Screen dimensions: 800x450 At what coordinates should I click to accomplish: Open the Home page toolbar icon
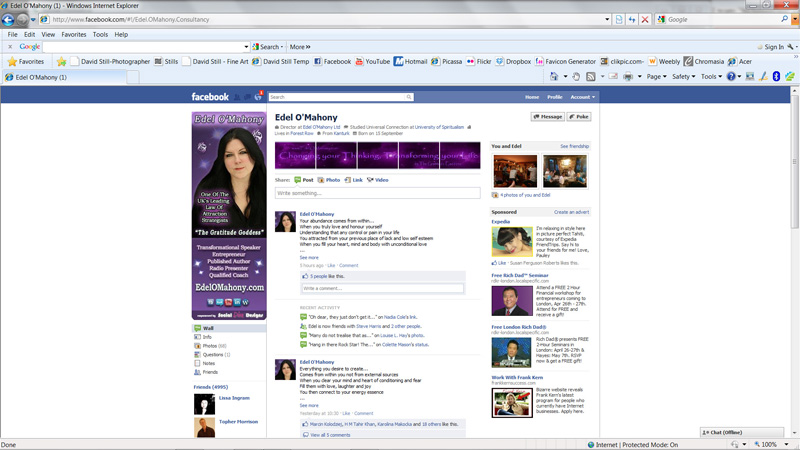(x=554, y=77)
